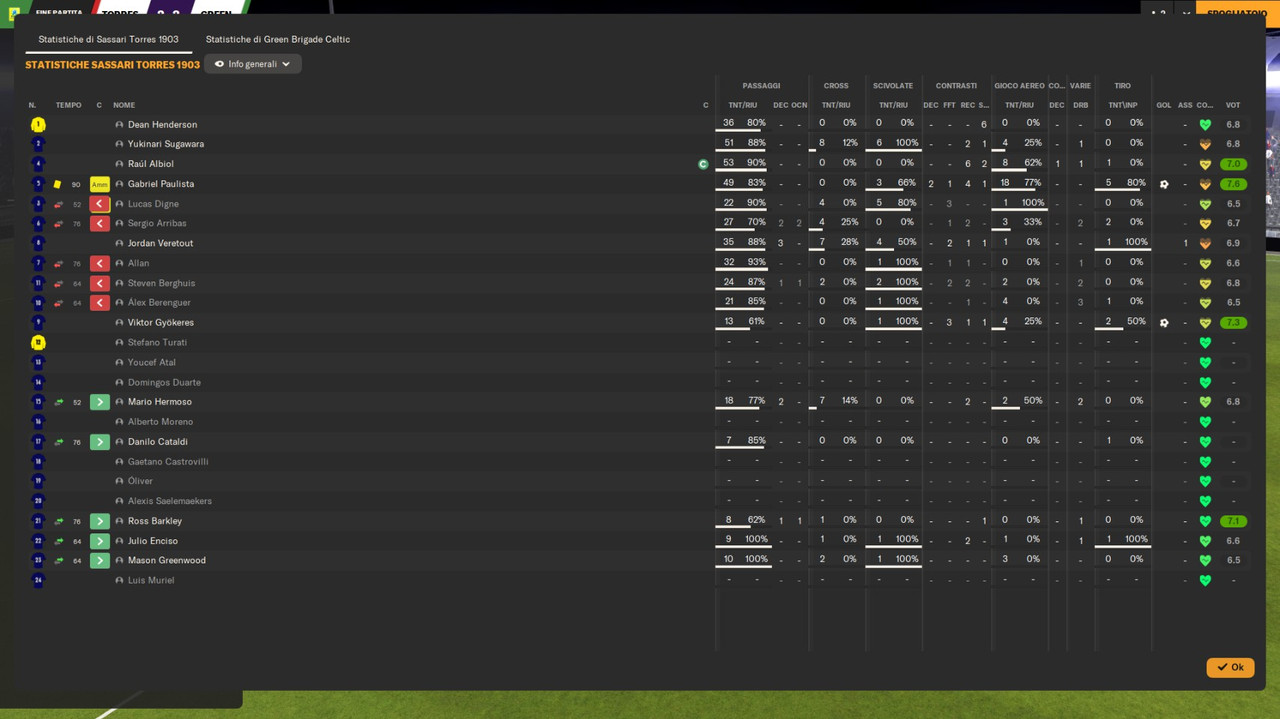
Task: Click the condition heart icon for Ross Barkley
Action: (1205, 521)
